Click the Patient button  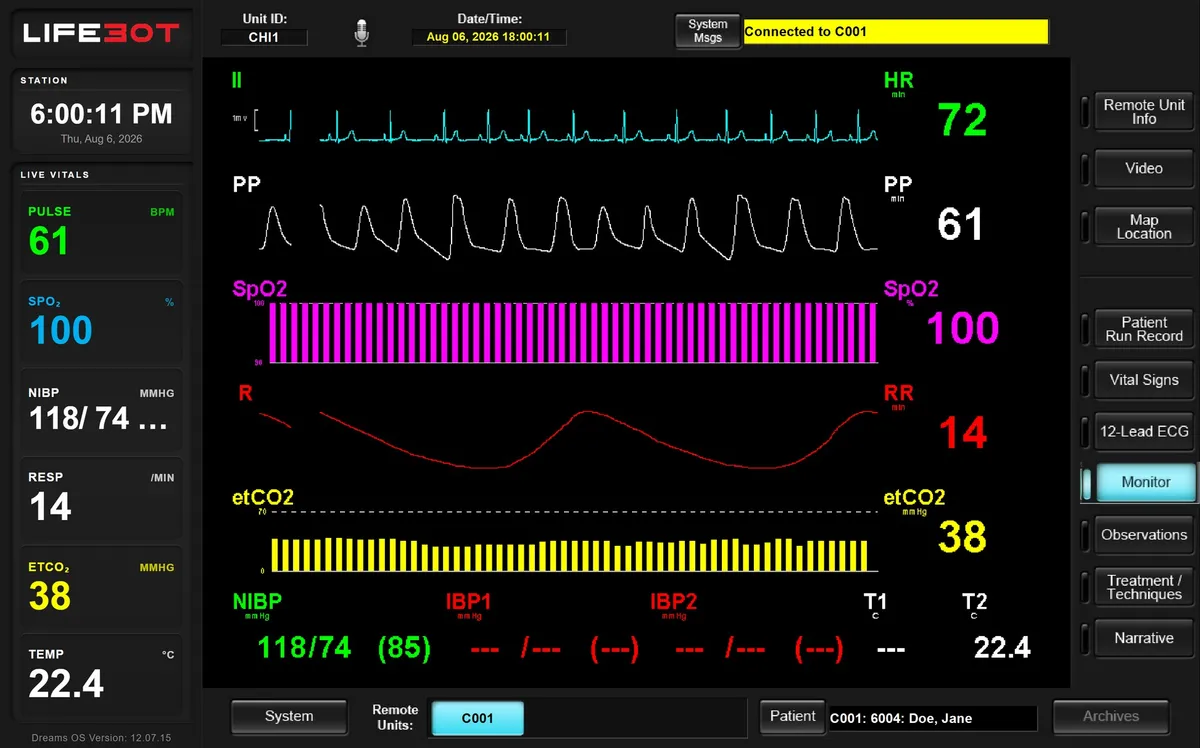pos(793,717)
